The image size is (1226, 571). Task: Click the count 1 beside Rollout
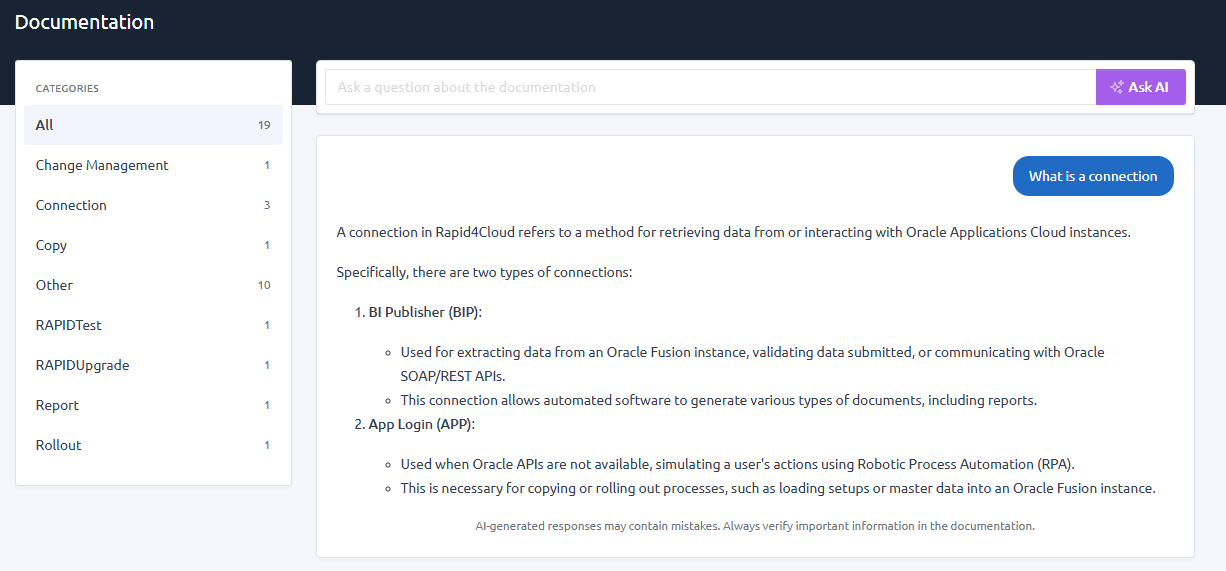click(x=267, y=445)
